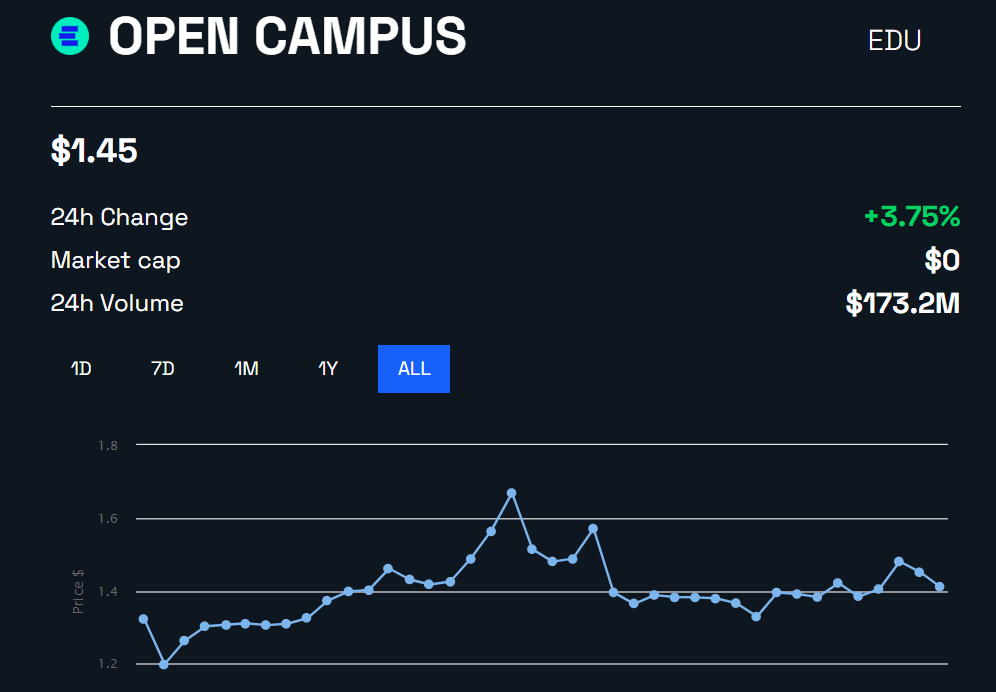Click the $173.2M 24h volume value
This screenshot has height=692, width=996.
coord(903,303)
